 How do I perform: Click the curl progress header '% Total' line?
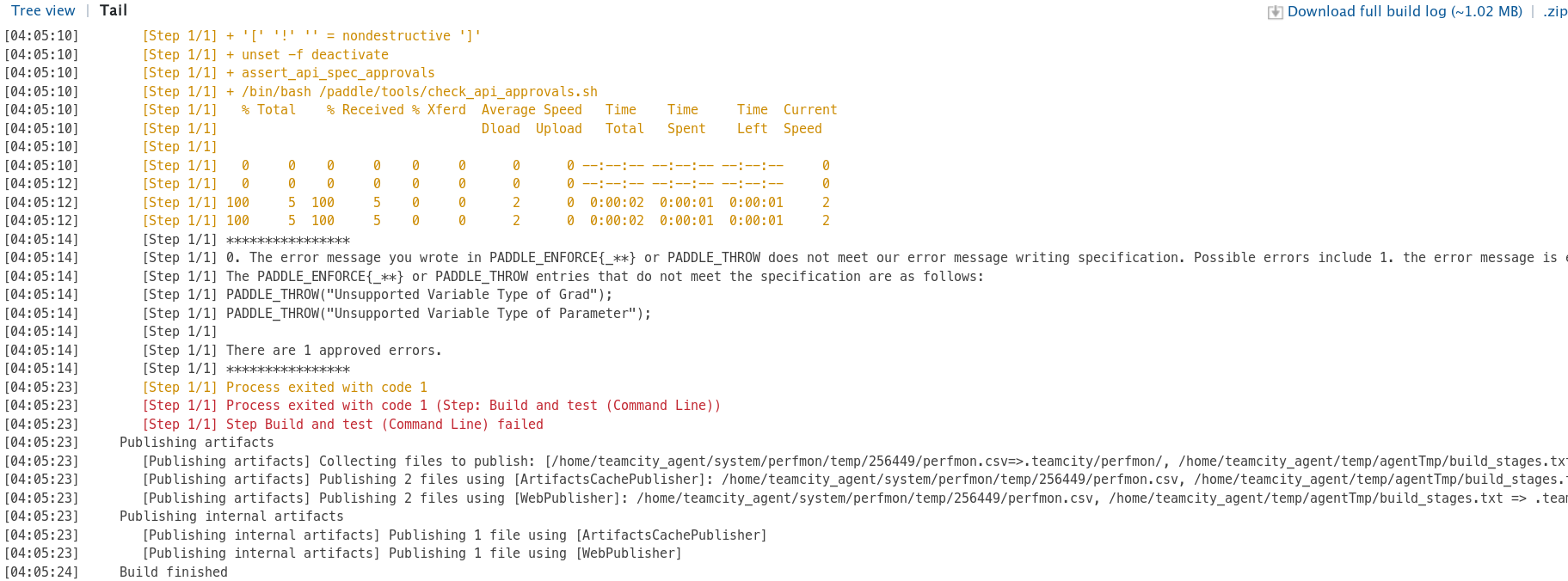pos(489,110)
